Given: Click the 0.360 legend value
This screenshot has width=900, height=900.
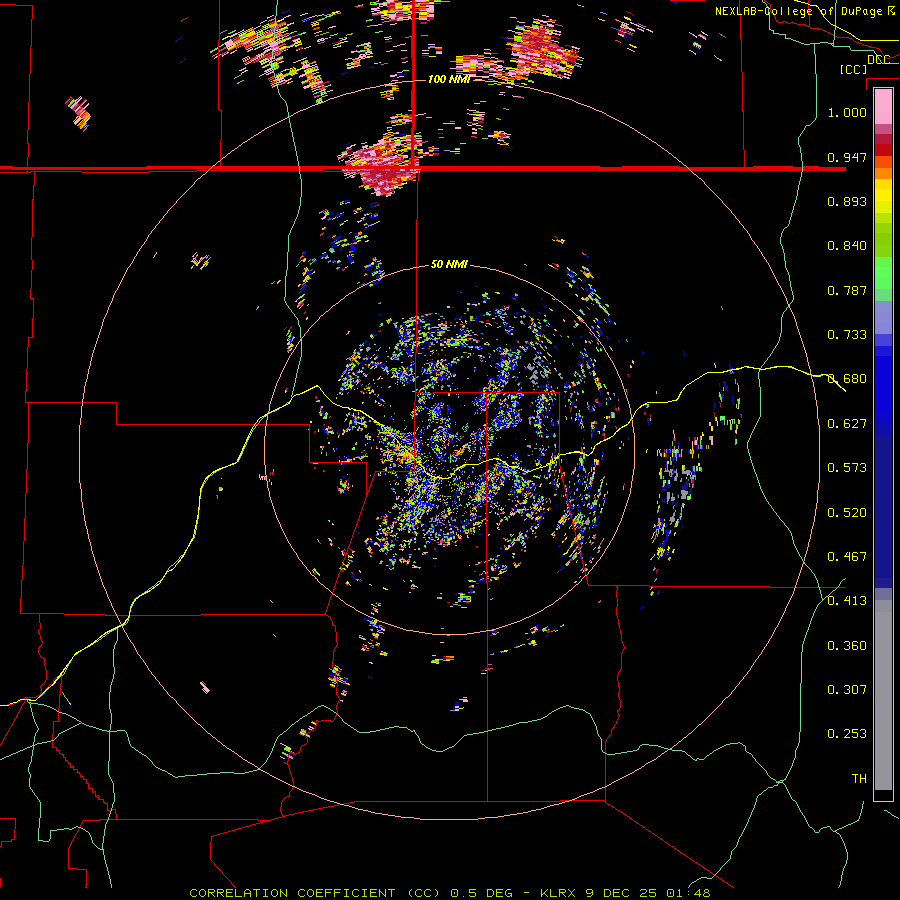Looking at the screenshot, I should pyautogui.click(x=847, y=646).
